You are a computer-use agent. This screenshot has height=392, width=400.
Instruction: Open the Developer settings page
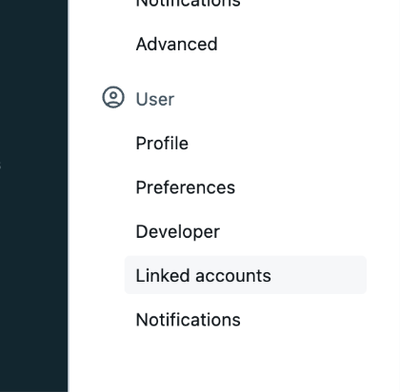(x=178, y=232)
